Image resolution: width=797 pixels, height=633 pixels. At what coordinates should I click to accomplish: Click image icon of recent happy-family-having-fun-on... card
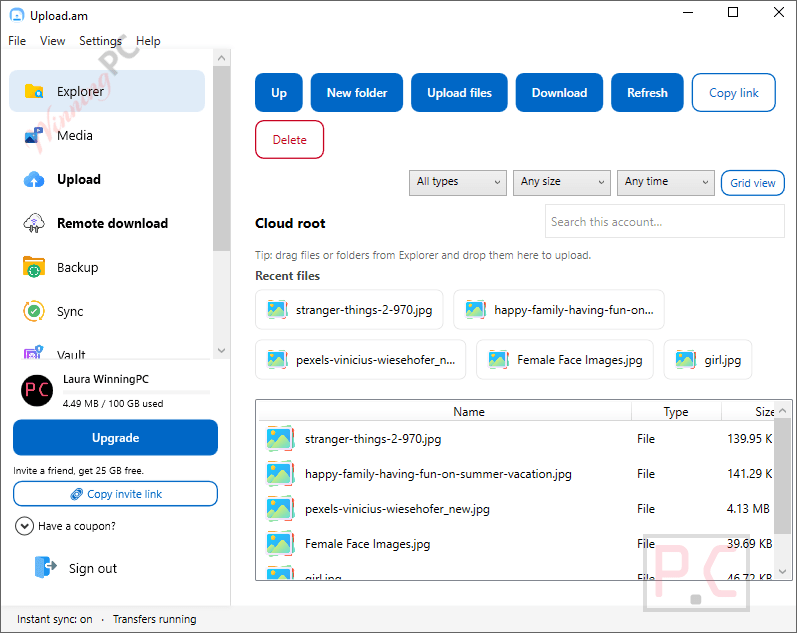coord(476,310)
